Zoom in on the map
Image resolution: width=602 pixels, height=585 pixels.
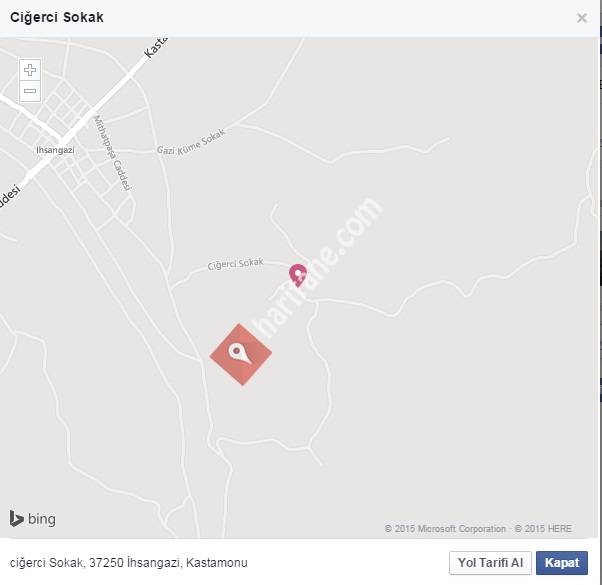pyautogui.click(x=30, y=70)
